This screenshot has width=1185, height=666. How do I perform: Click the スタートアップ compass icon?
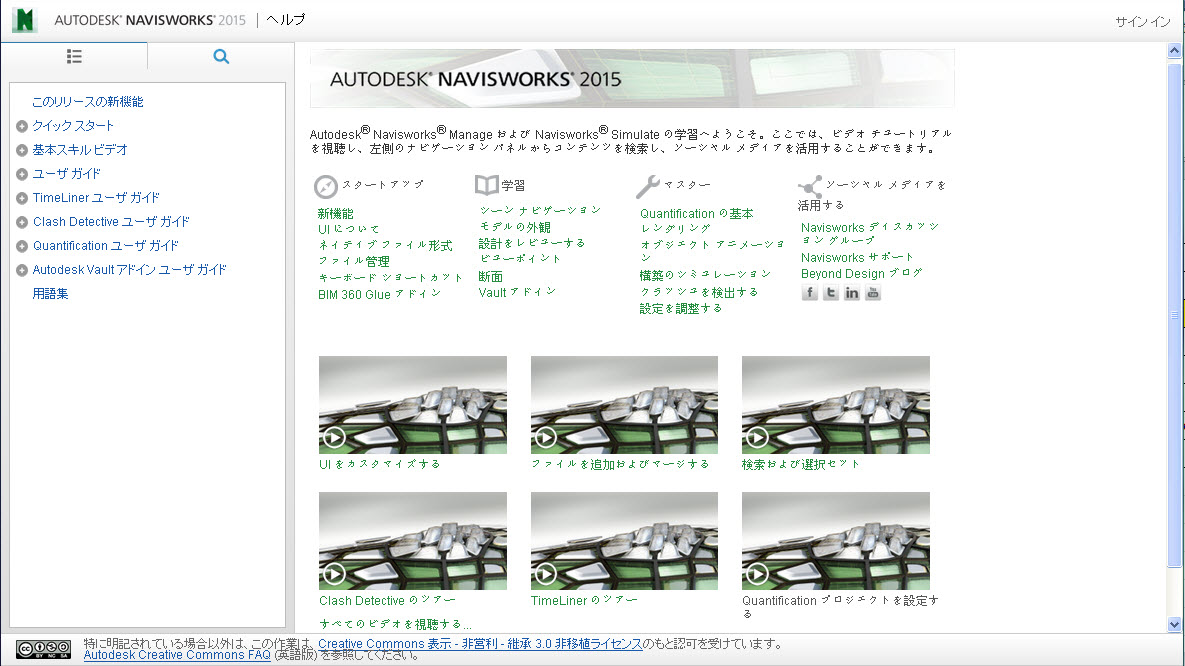[x=326, y=186]
